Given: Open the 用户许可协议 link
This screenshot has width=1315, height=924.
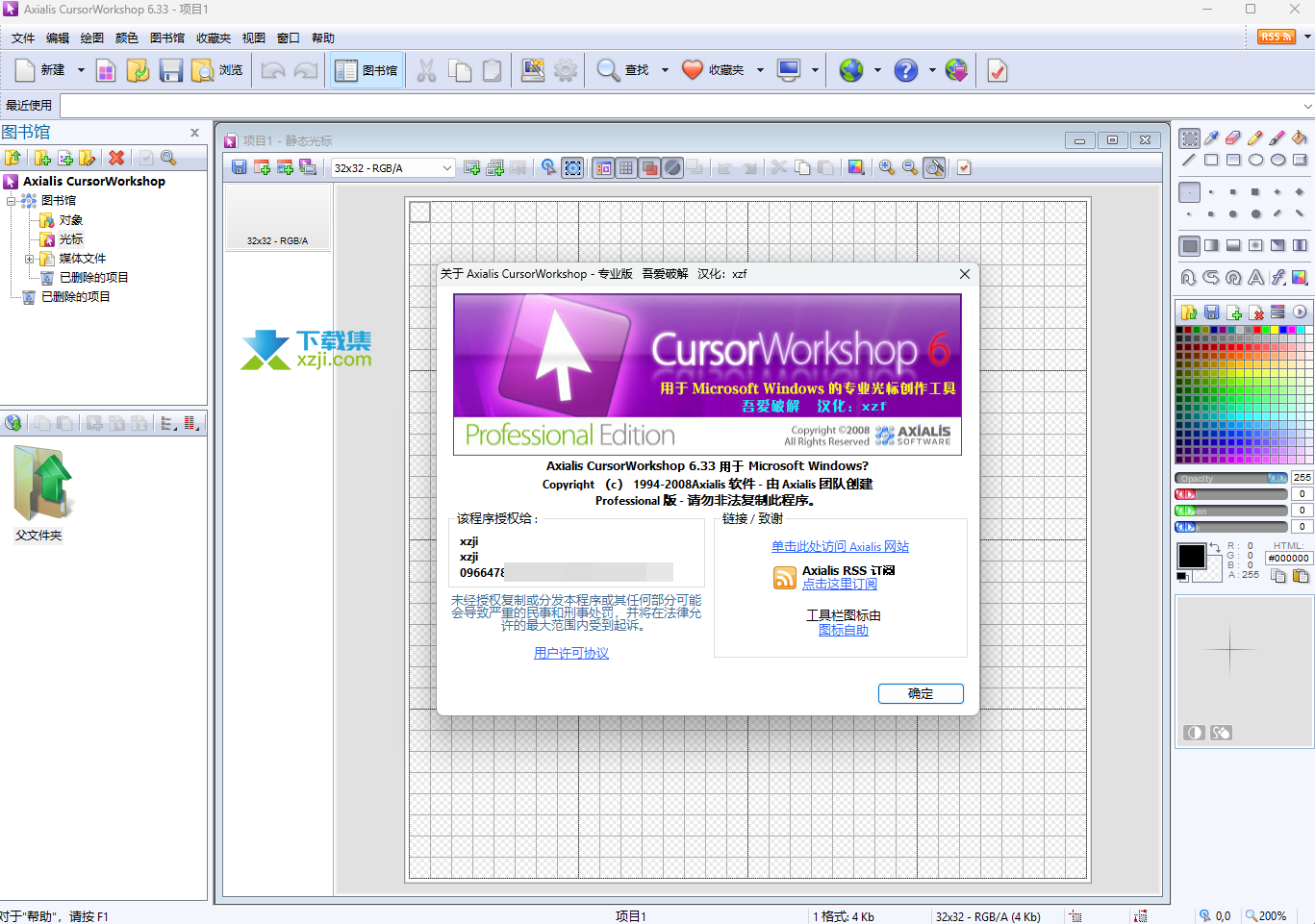Looking at the screenshot, I should 571,653.
